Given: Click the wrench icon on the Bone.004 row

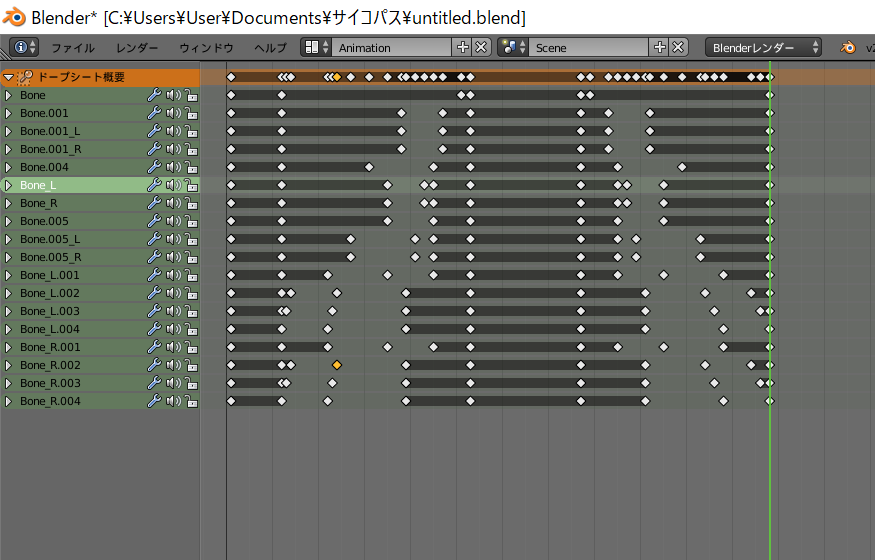Looking at the screenshot, I should tap(154, 167).
